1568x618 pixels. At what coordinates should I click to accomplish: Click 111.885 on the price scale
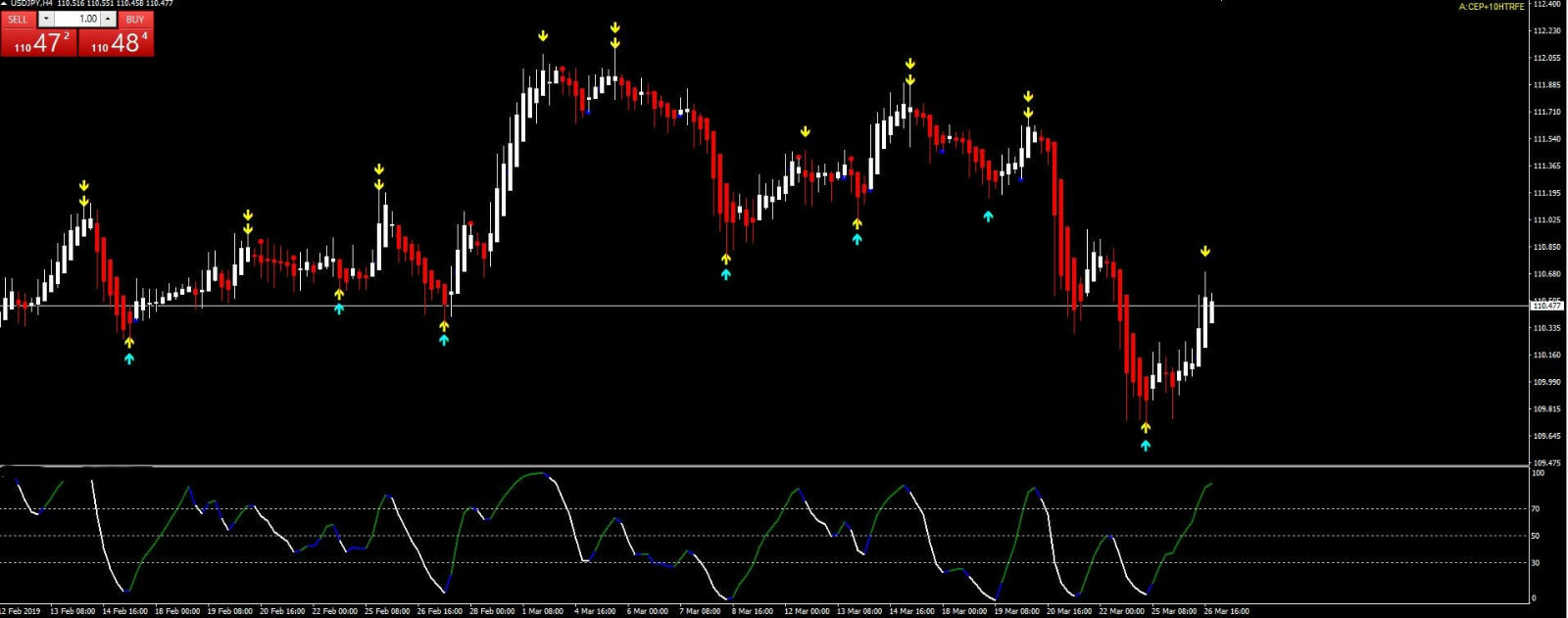click(1547, 85)
